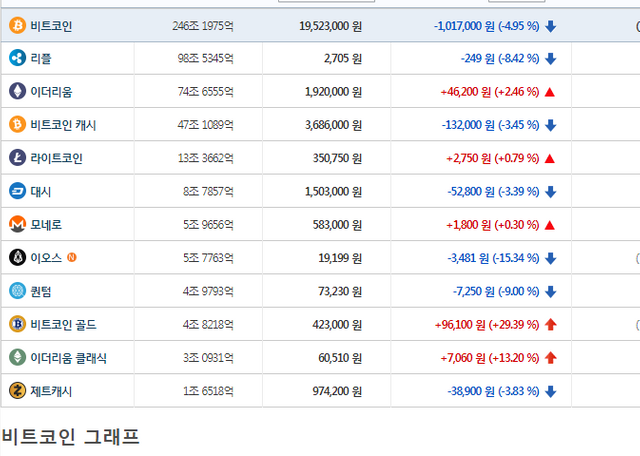
Task: Choose the 모네로 coin name
Action: tap(46, 225)
